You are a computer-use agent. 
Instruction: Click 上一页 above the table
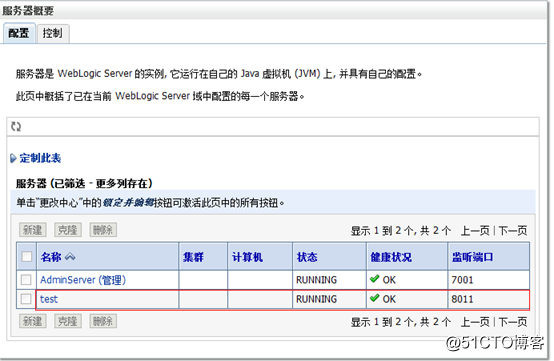coord(475,231)
